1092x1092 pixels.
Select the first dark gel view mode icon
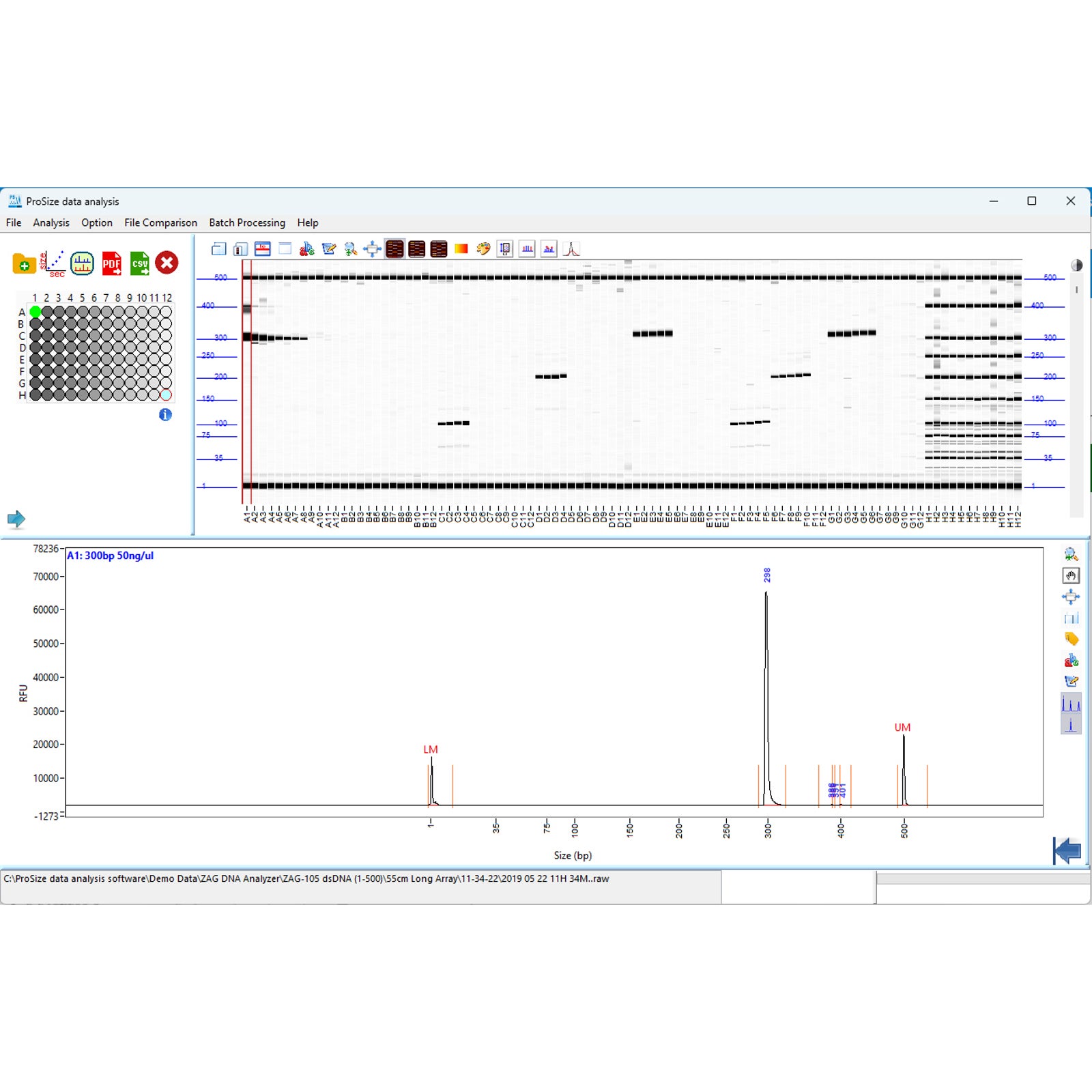394,249
